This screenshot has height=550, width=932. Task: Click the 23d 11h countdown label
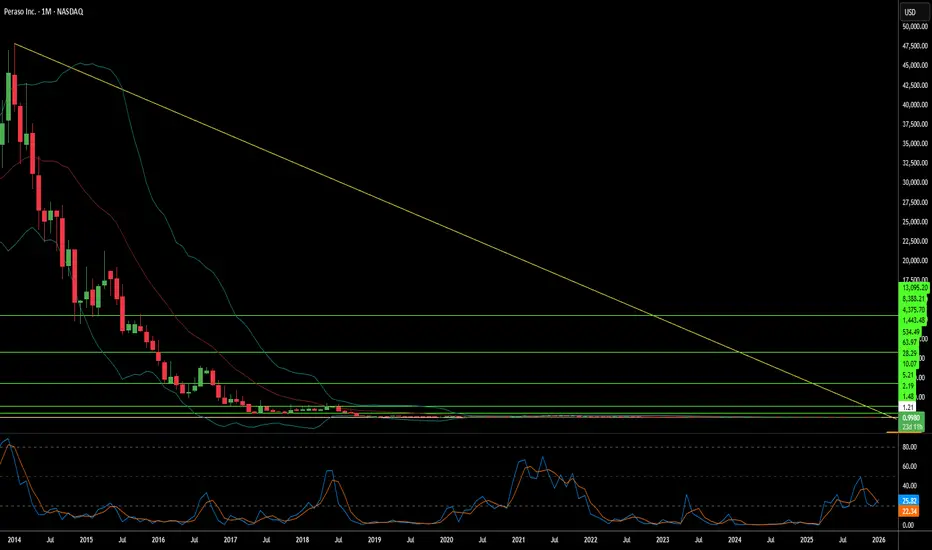click(912, 427)
